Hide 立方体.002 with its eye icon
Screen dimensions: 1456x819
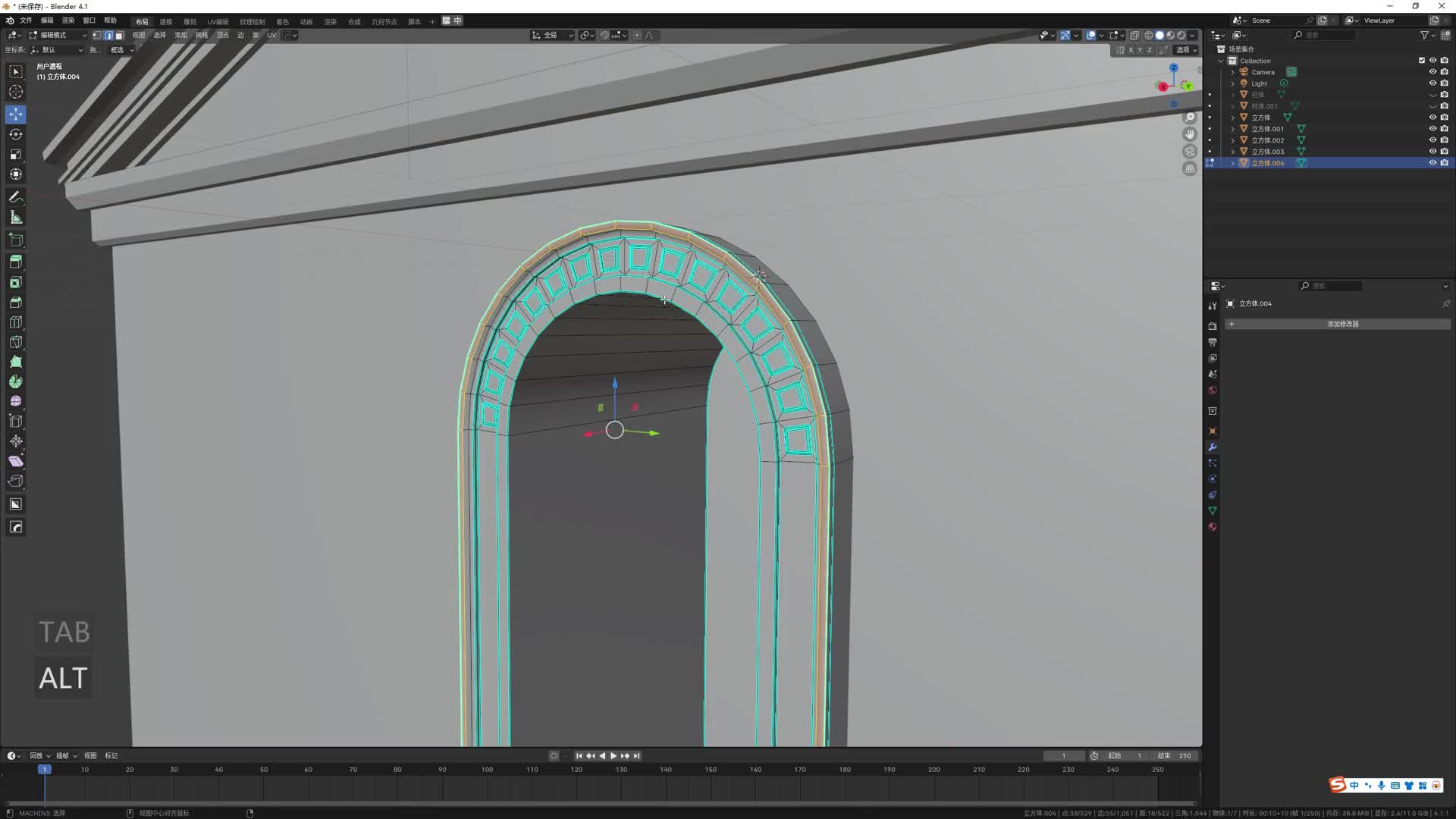(1432, 140)
